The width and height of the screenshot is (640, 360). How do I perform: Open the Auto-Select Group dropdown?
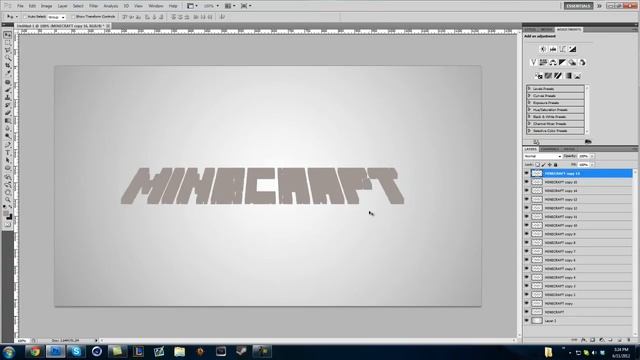point(56,17)
